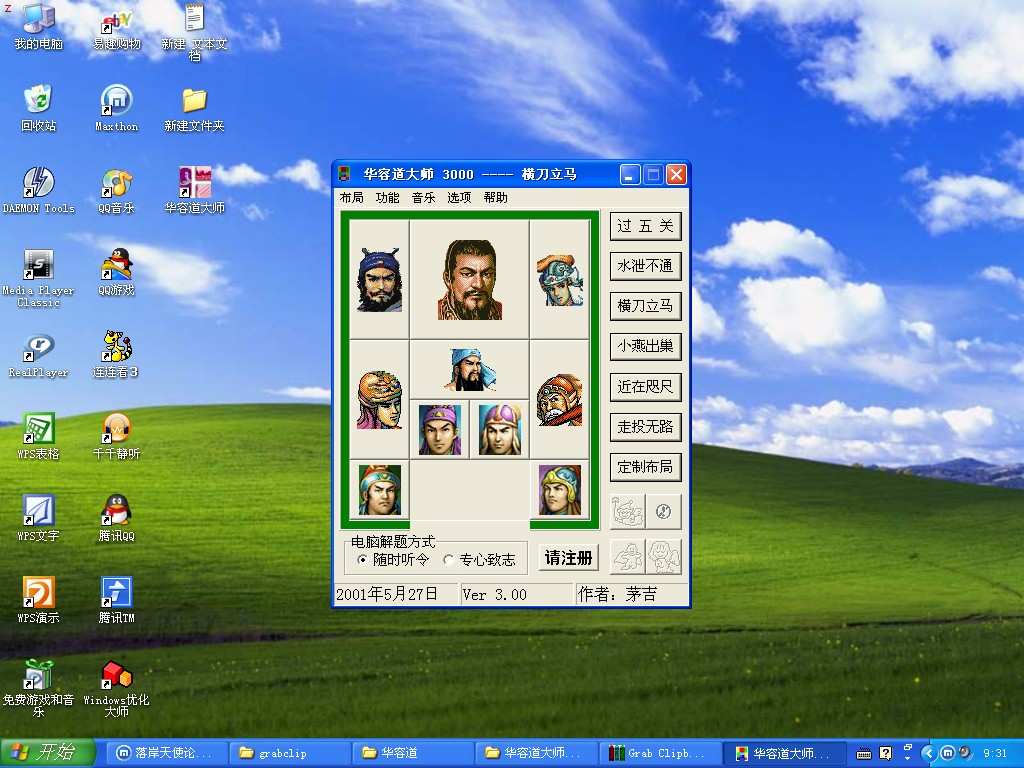Load the 水泄不通 layout
The width and height of the screenshot is (1024, 768).
point(645,266)
